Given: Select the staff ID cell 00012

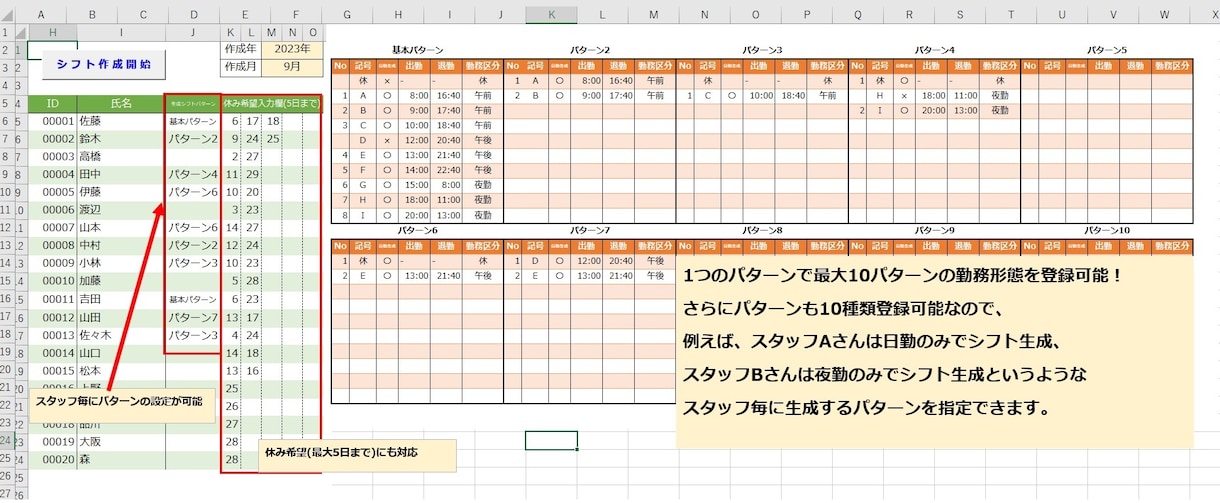Looking at the screenshot, I should 52,318.
